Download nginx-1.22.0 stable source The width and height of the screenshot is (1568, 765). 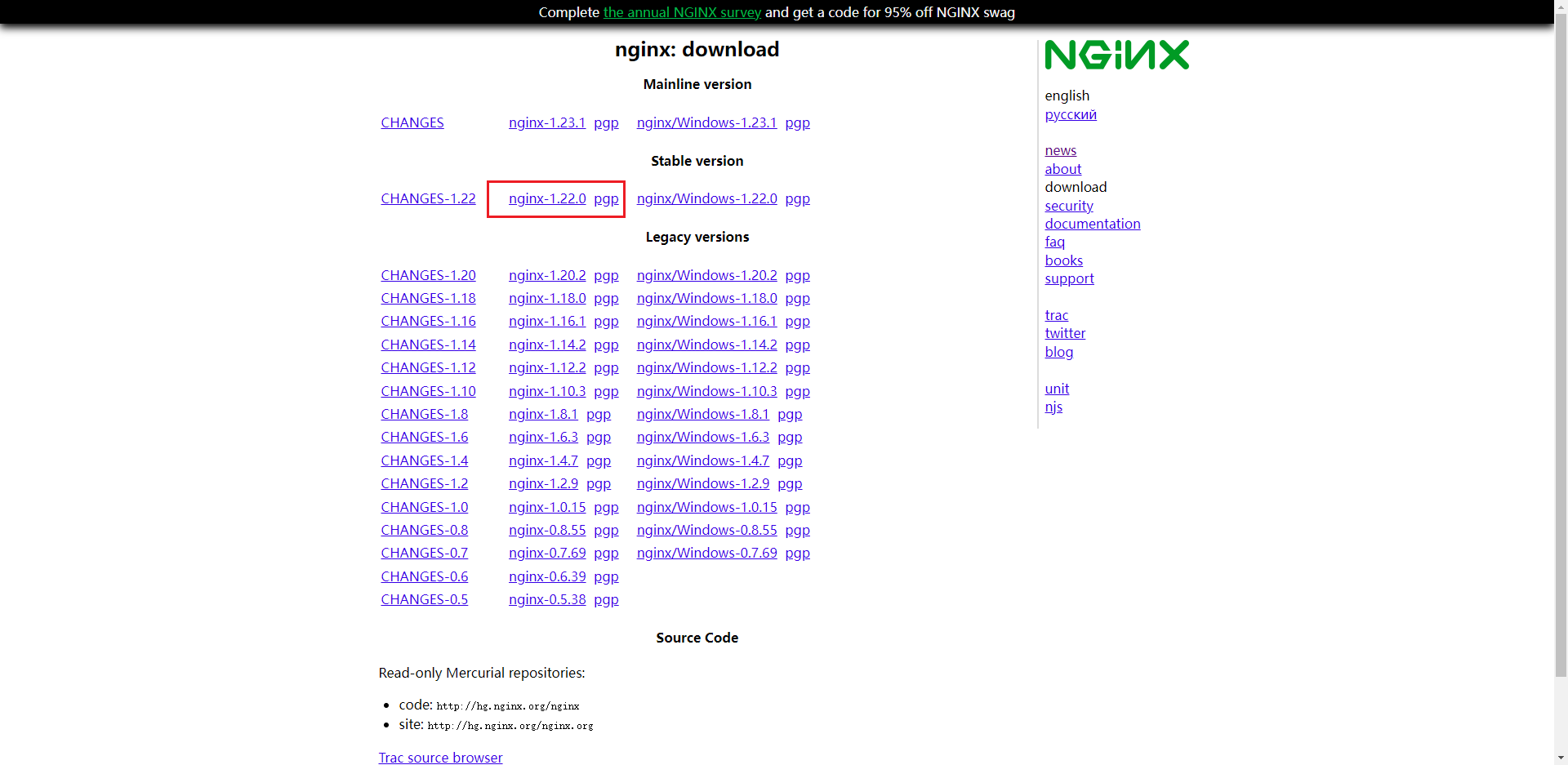point(547,198)
